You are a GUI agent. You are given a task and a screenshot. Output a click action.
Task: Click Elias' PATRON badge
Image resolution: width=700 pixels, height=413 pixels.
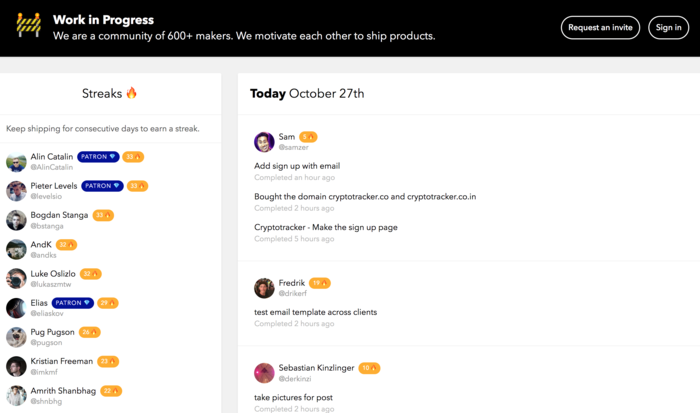[x=73, y=303]
